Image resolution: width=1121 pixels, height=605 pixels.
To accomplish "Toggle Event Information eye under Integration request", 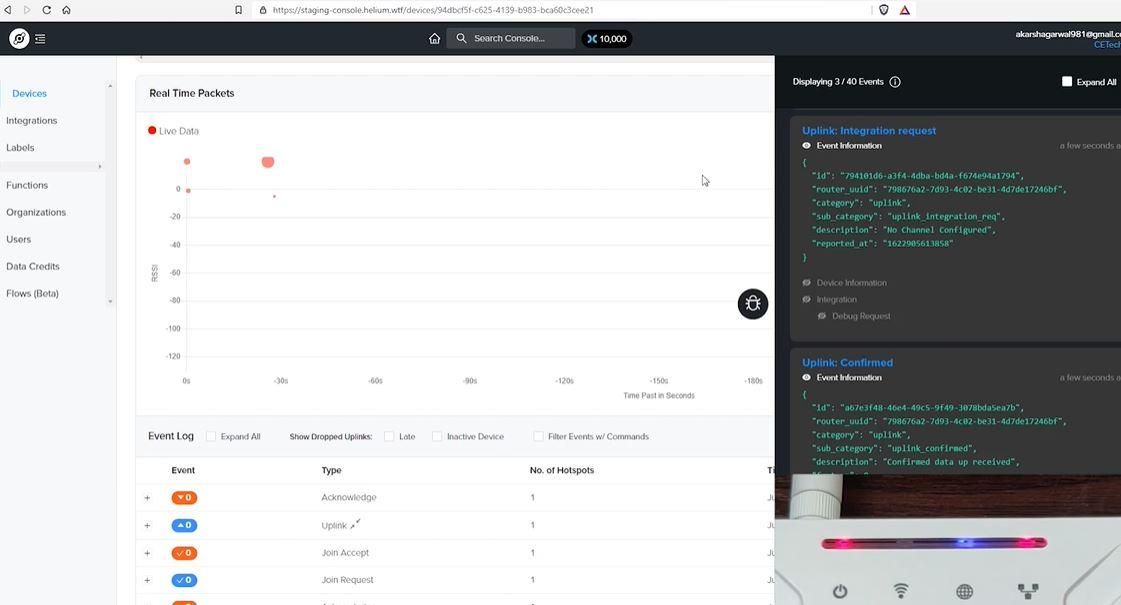I will [x=806, y=146].
